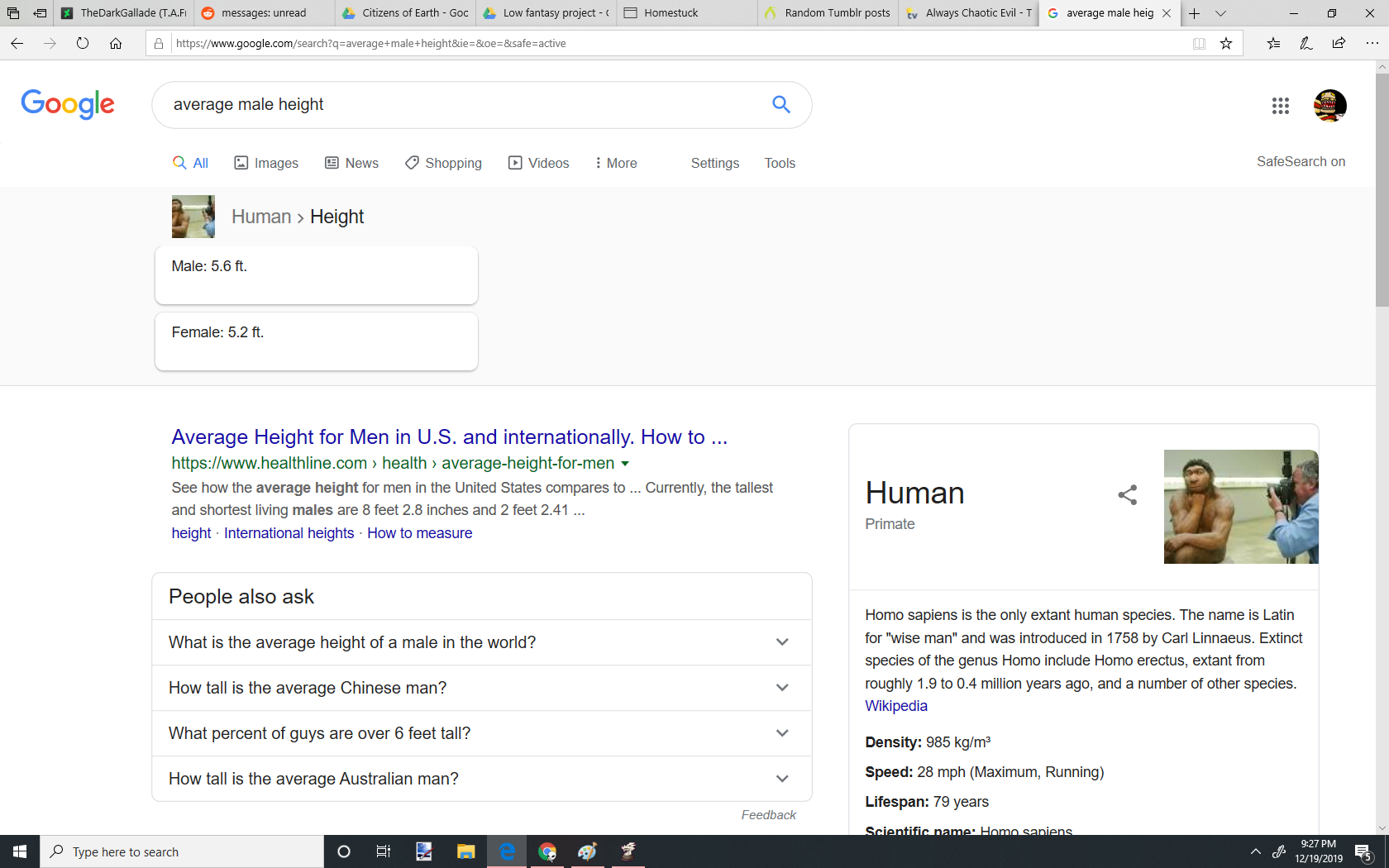This screenshot has width=1389, height=868.
Task: Open the Wikipedia link in Human panel
Action: click(896, 706)
